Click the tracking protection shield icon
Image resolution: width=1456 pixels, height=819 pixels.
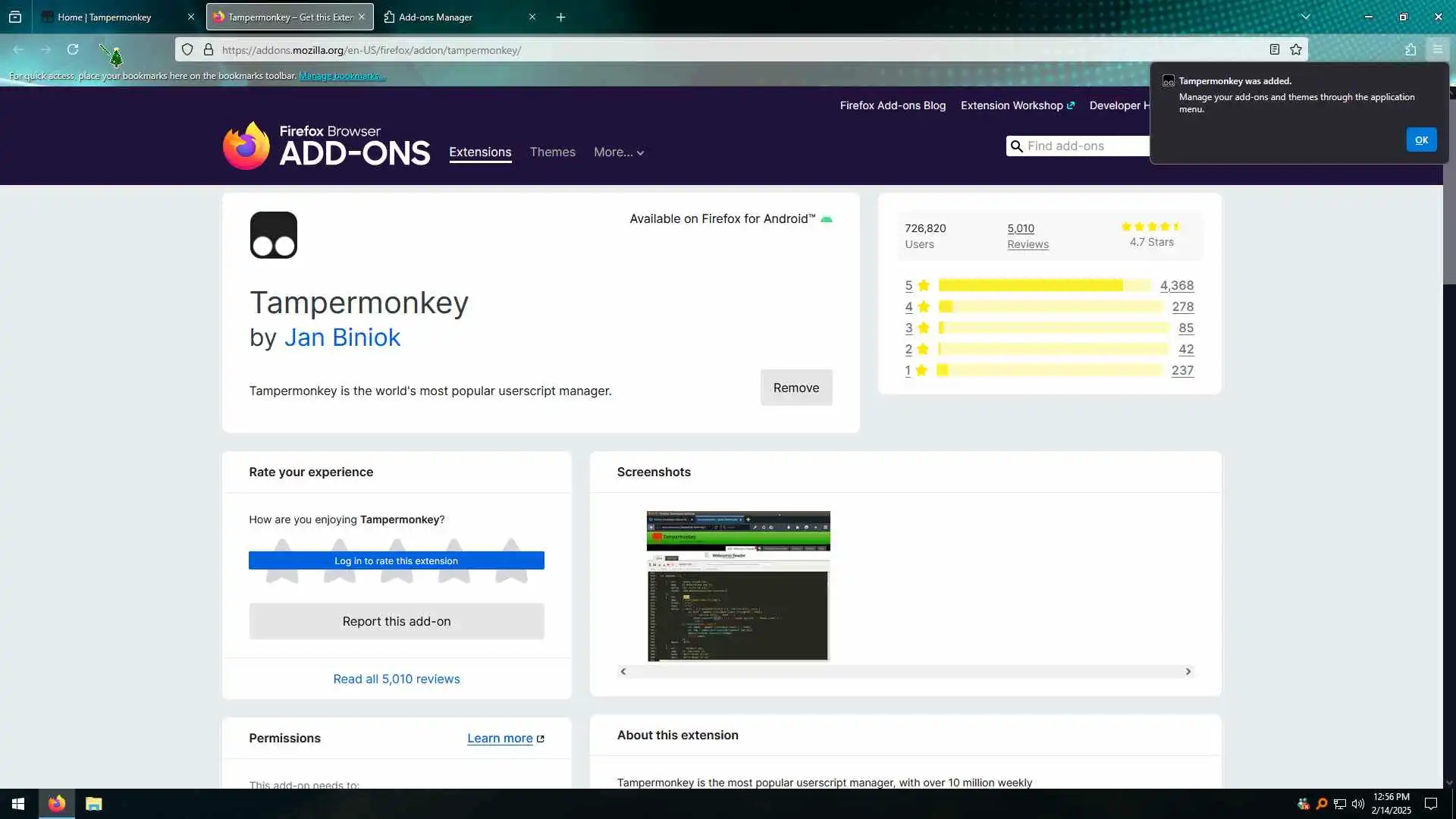click(x=187, y=50)
